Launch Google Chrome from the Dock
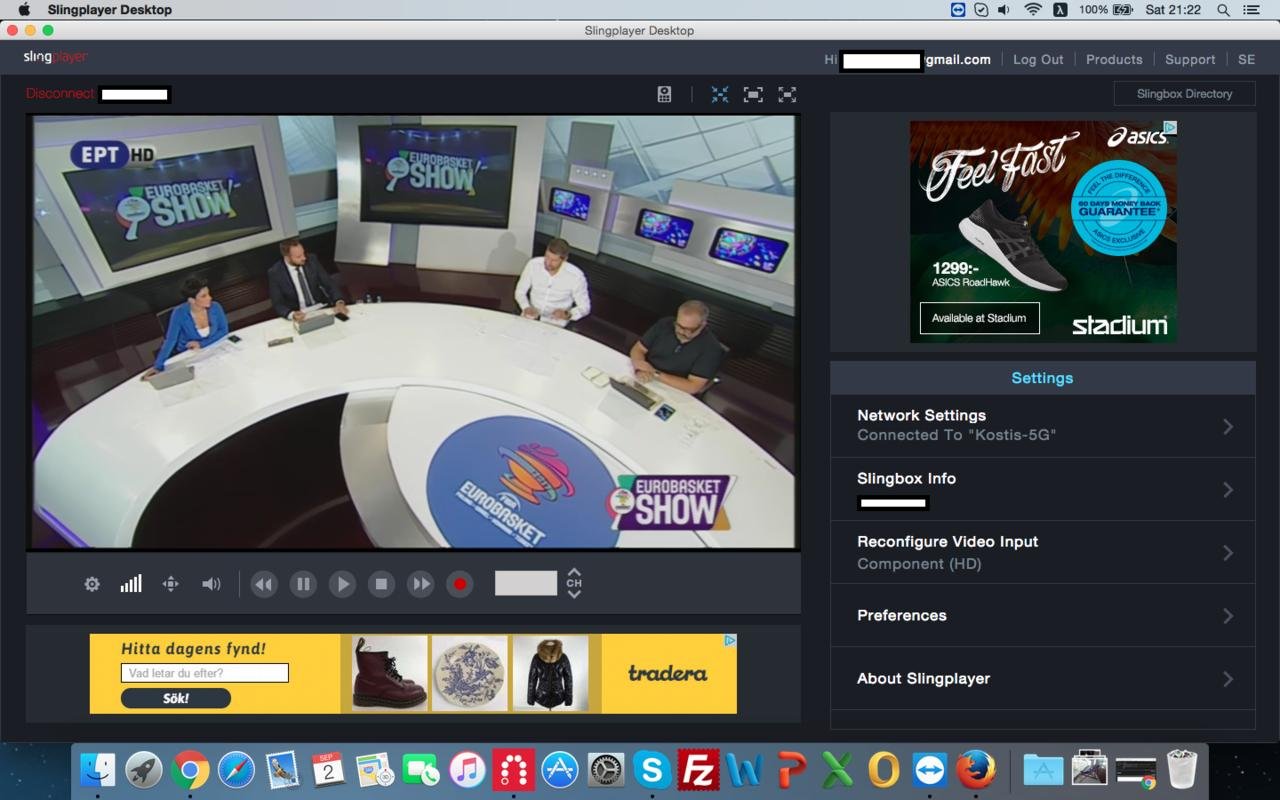Screen dimensions: 1280x800 (x=190, y=770)
